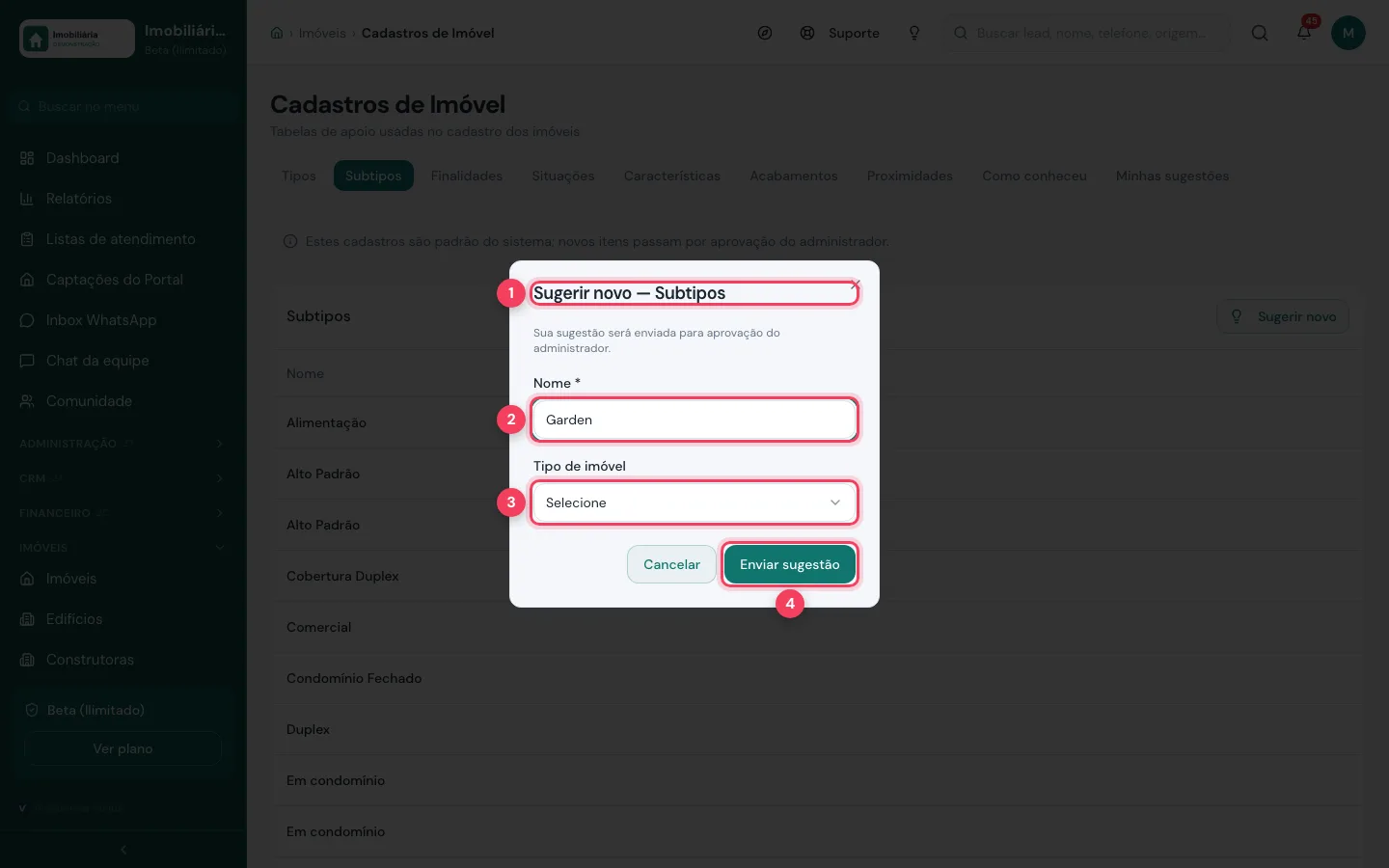
Task: Open the Tipo de imóvel dropdown
Action: tap(694, 502)
